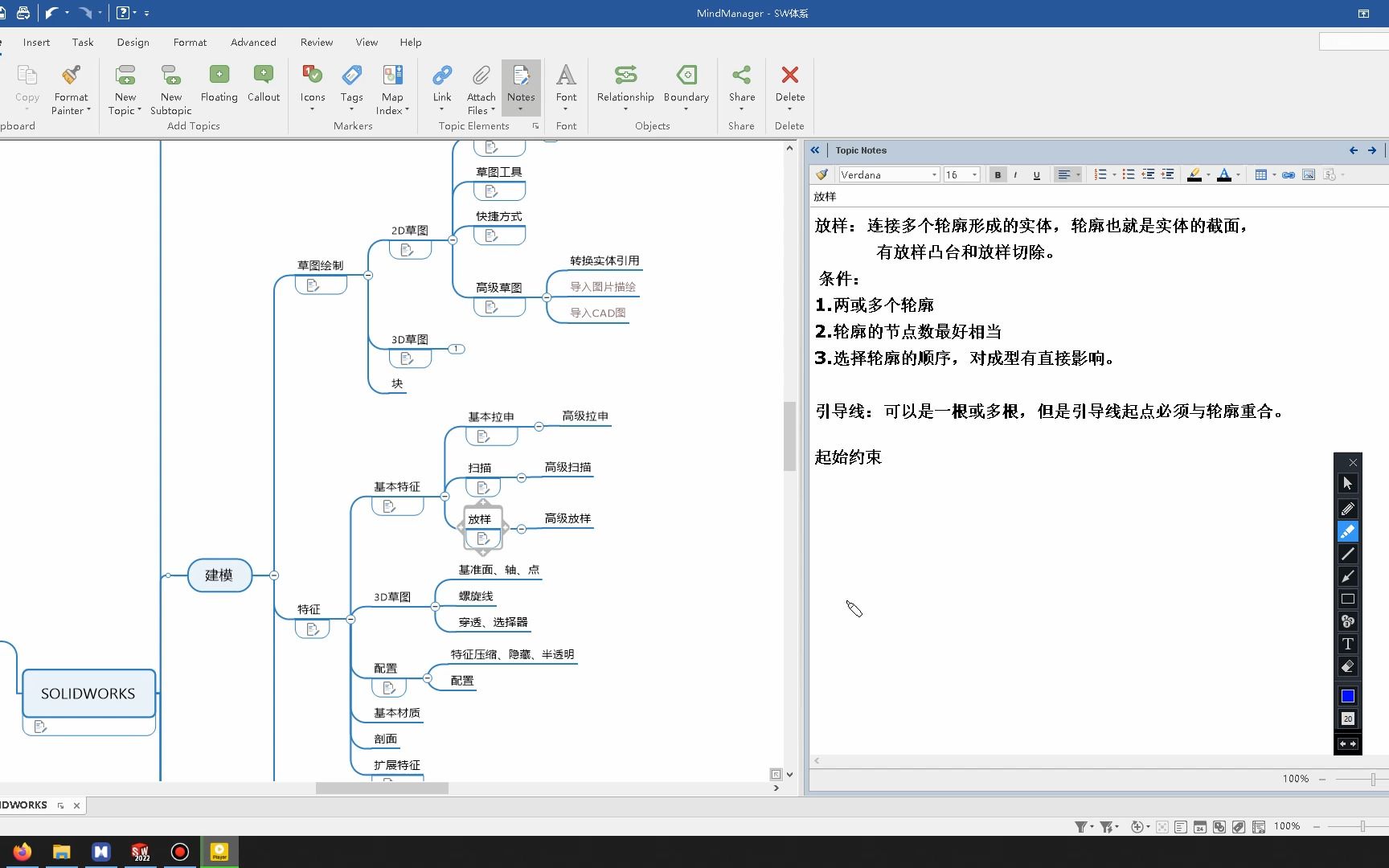
Task: Open the Design ribbon tab
Action: 133,43
